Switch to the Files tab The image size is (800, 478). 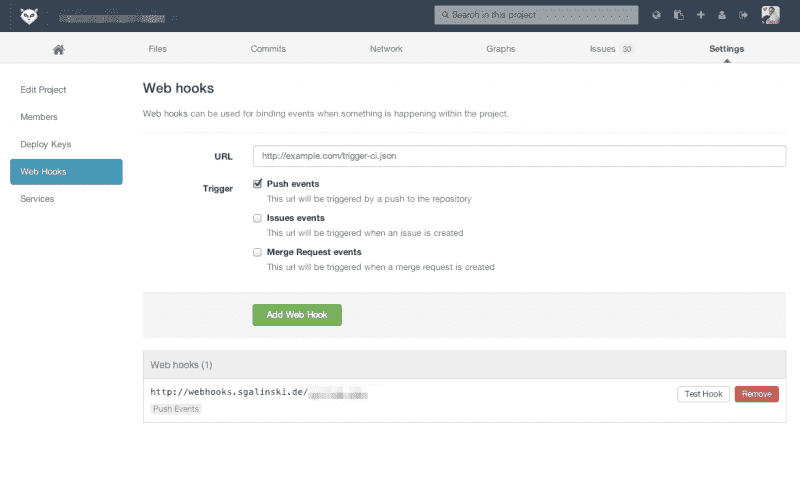click(x=158, y=49)
